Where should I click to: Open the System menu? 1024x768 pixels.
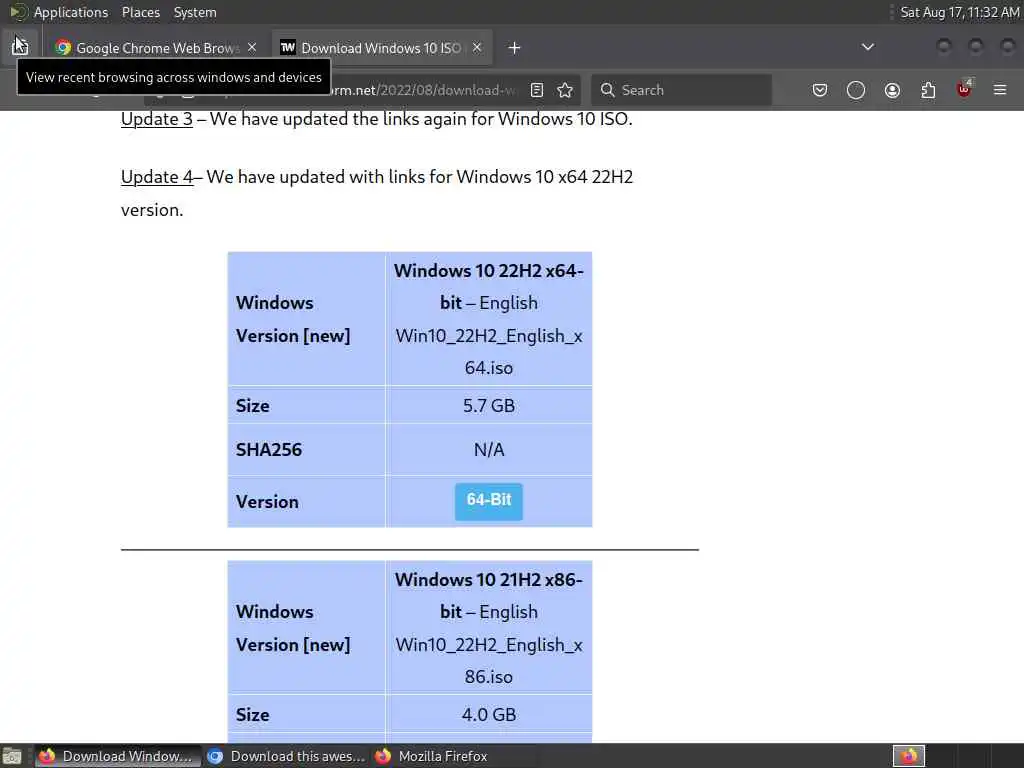click(x=195, y=12)
